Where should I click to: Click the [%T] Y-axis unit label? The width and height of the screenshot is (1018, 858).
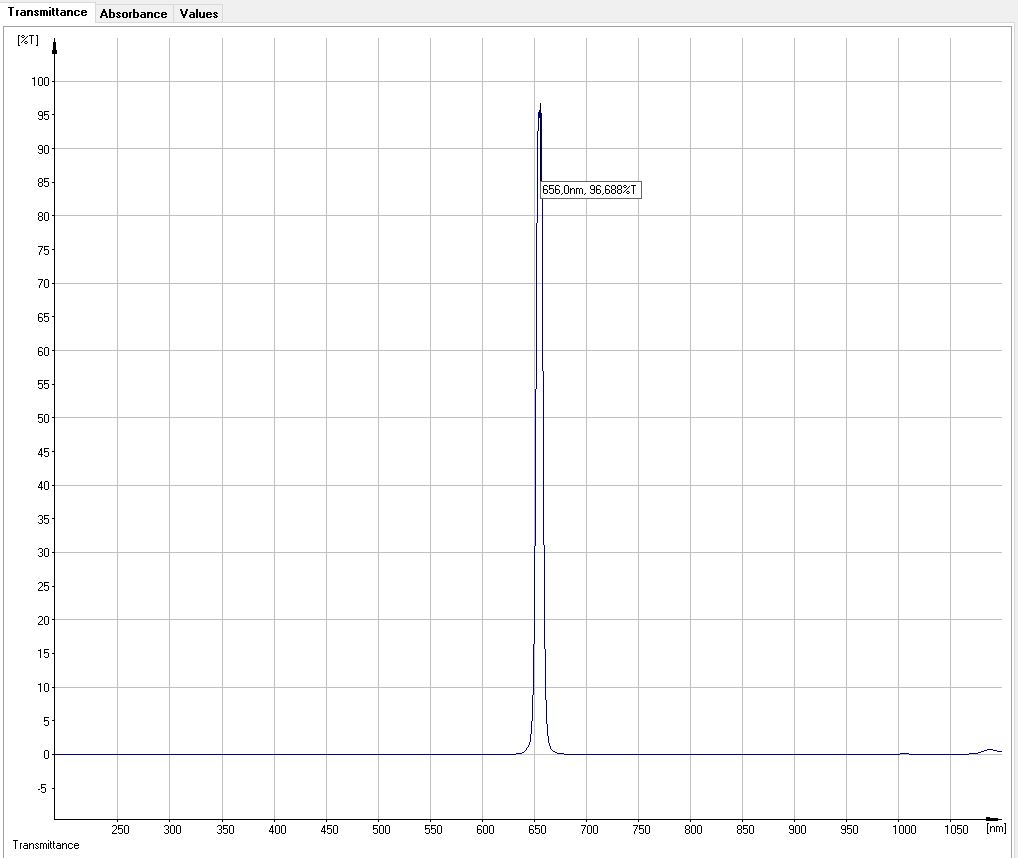pos(28,40)
